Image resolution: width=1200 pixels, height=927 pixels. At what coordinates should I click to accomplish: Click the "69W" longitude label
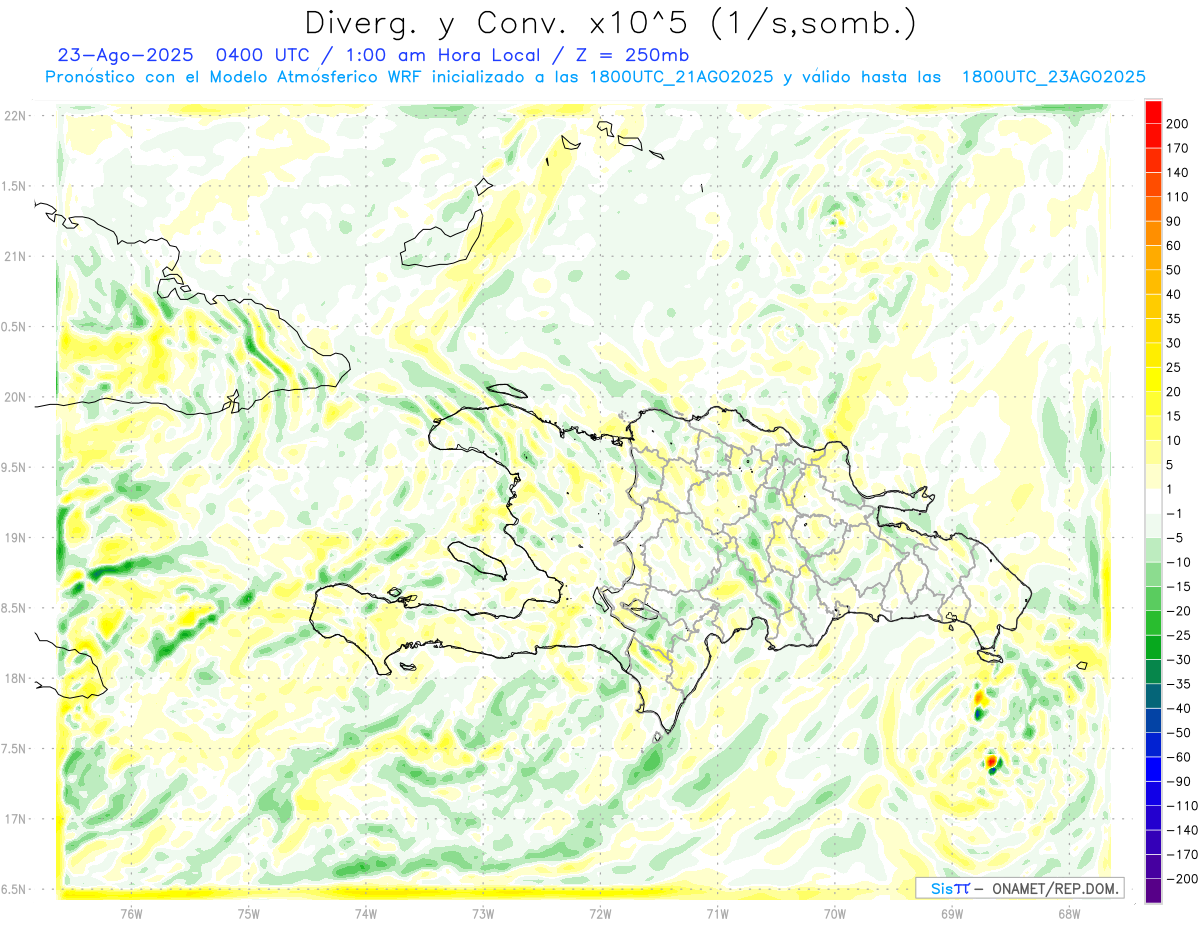952,913
